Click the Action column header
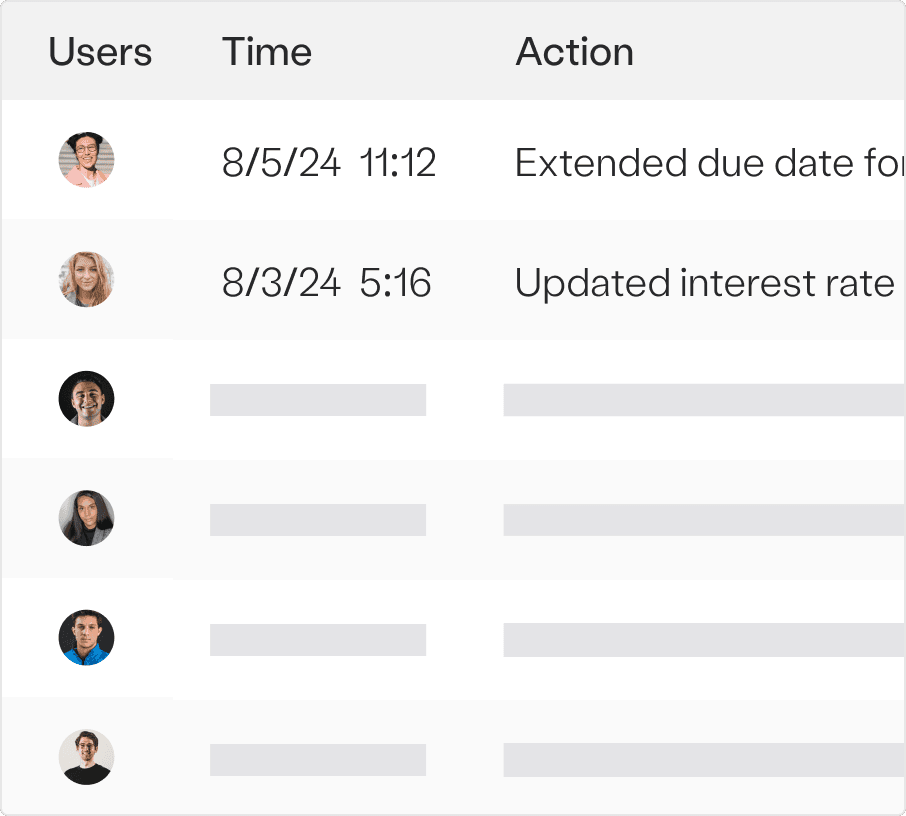Viewport: 906px width, 816px height. click(574, 52)
